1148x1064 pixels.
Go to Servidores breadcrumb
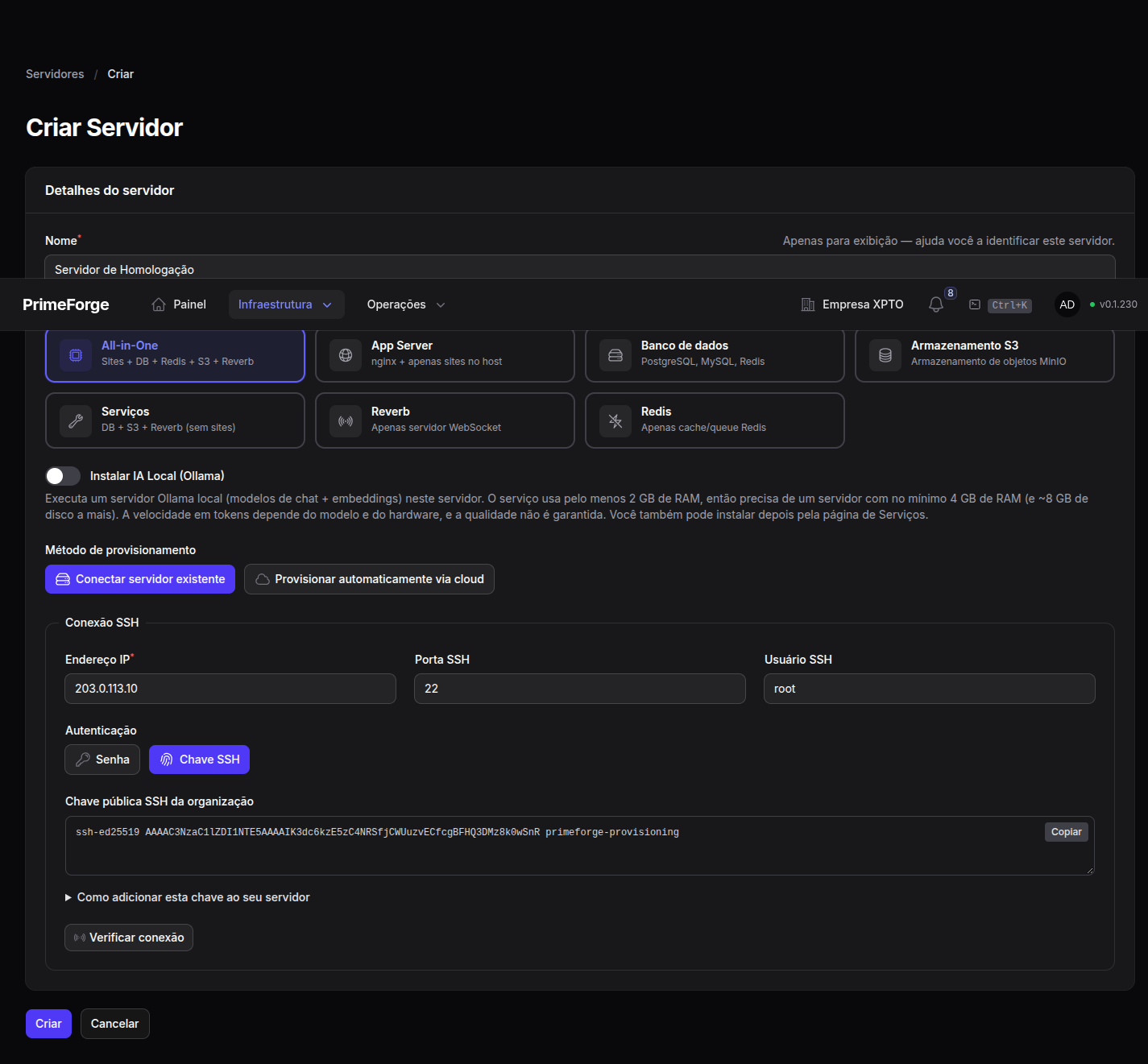pyautogui.click(x=55, y=74)
